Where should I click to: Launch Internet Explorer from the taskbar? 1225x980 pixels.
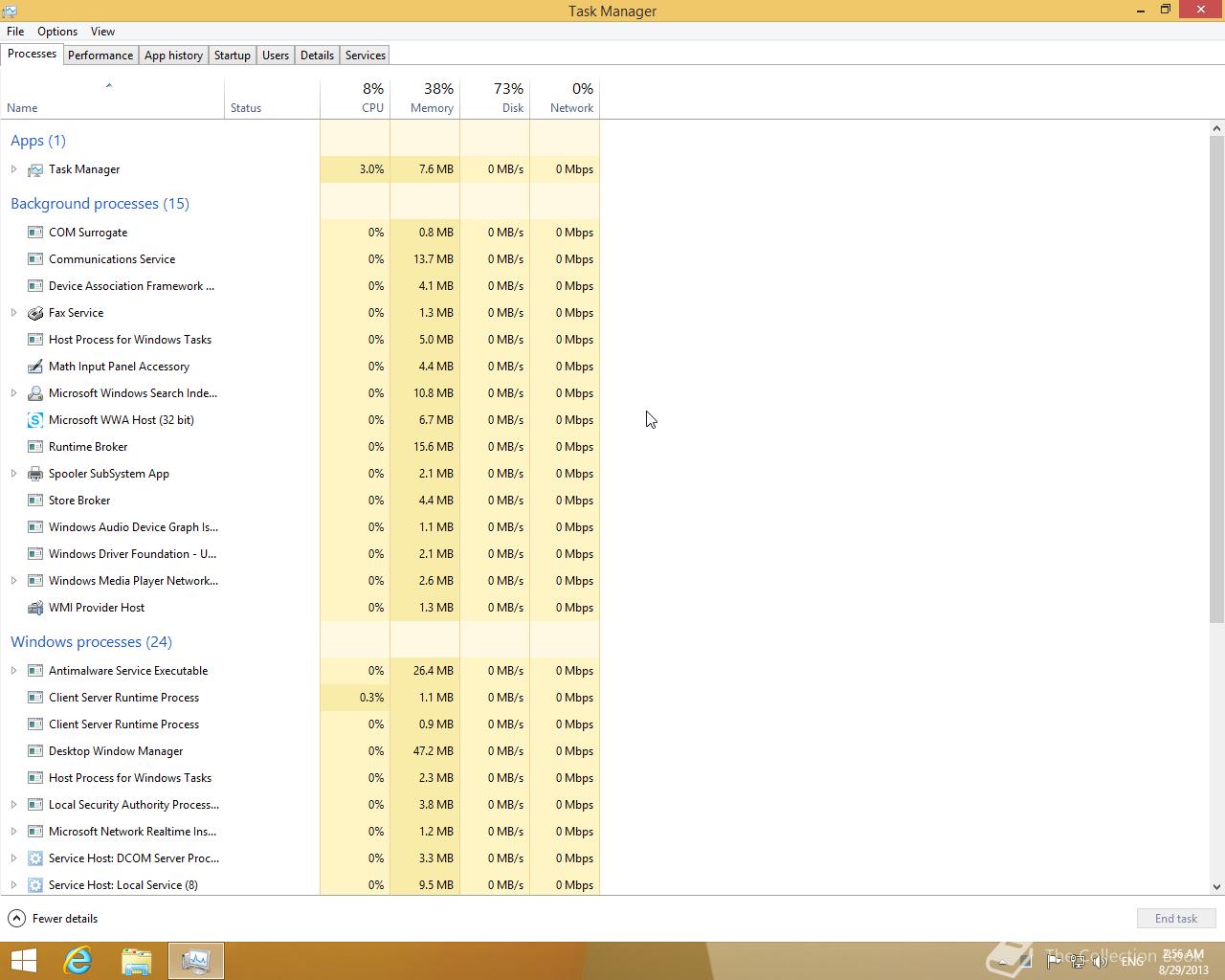[78, 961]
